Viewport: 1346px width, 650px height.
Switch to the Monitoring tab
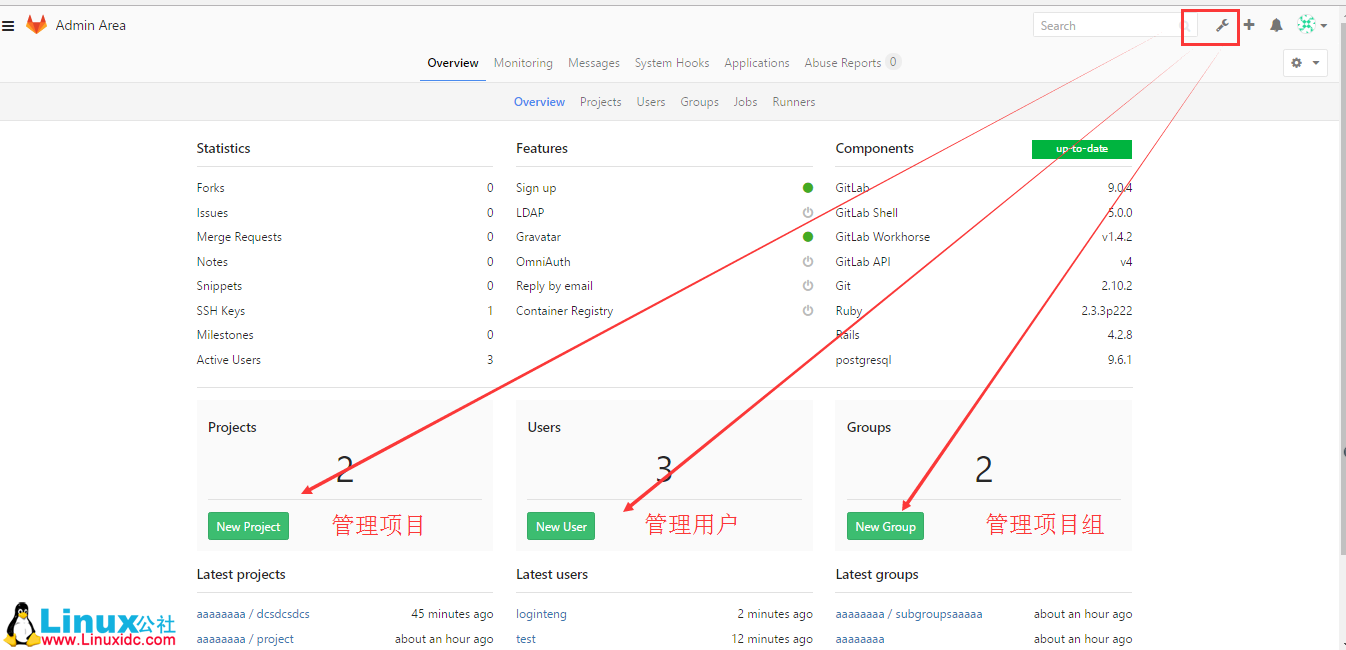pyautogui.click(x=523, y=62)
